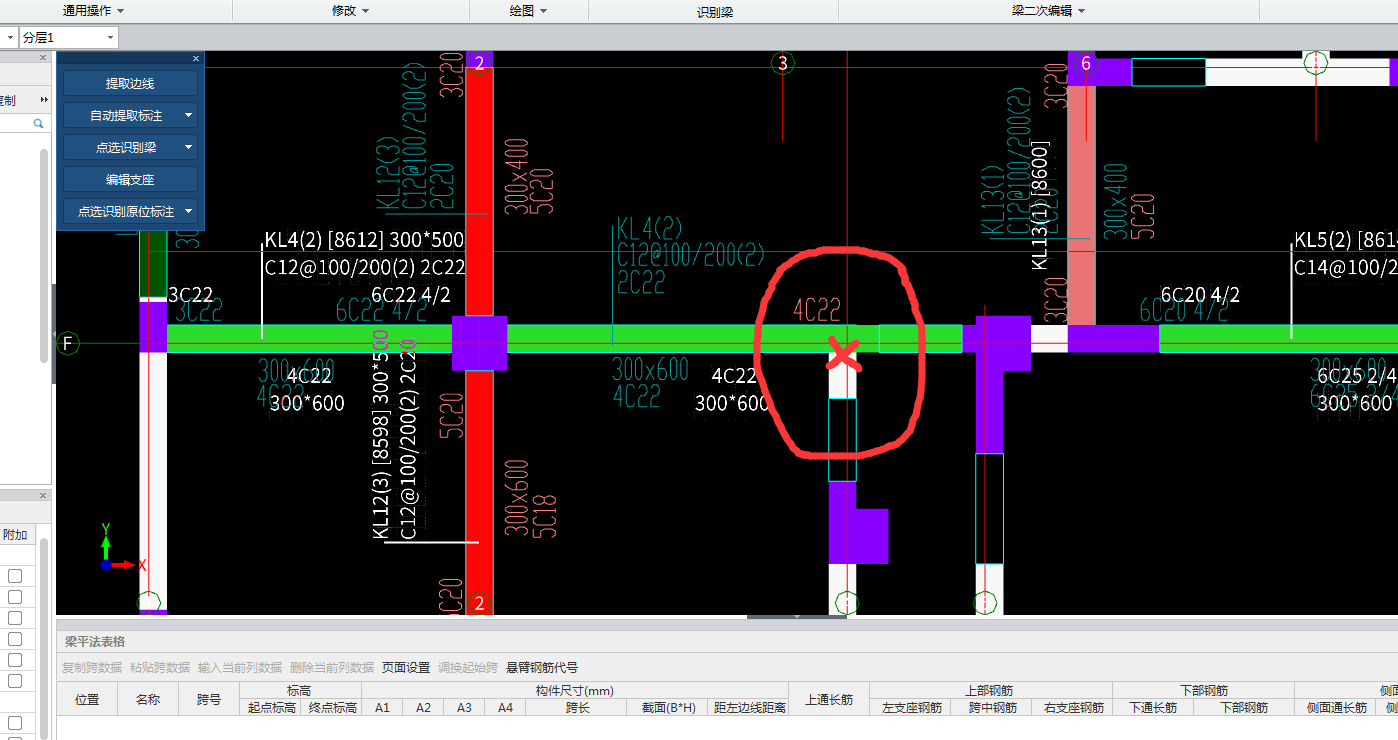Click the 附加 column header
Screen dimensions: 1398x740
click(x=15, y=535)
